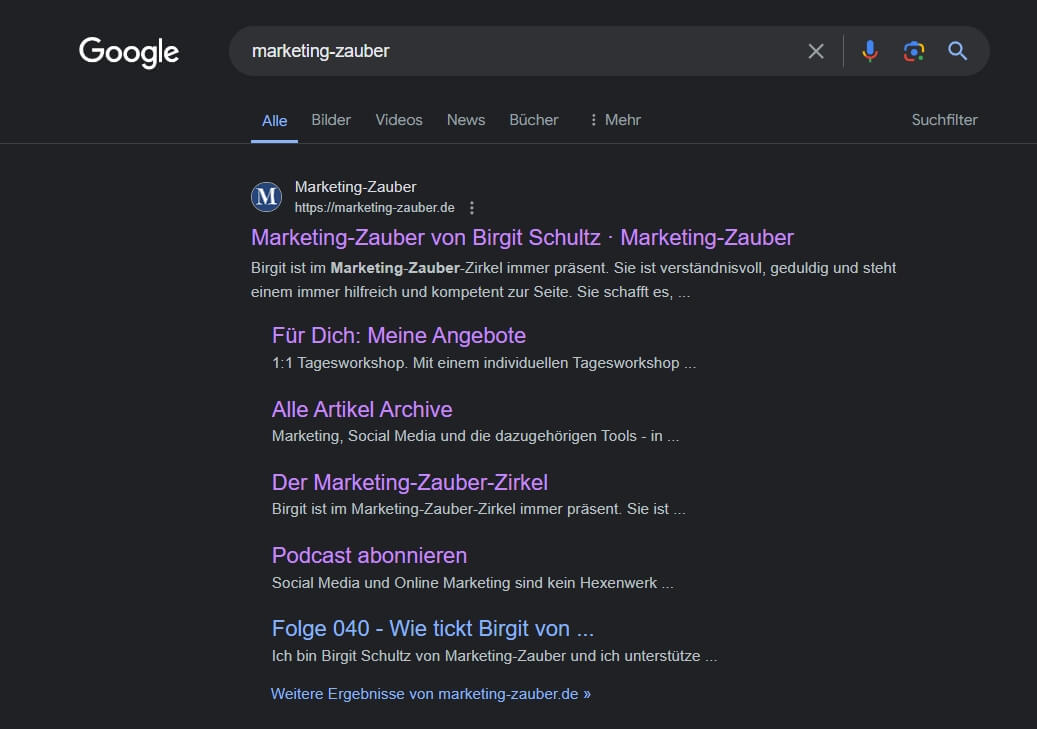Click the Google logo
1037x729 pixels.
click(129, 52)
